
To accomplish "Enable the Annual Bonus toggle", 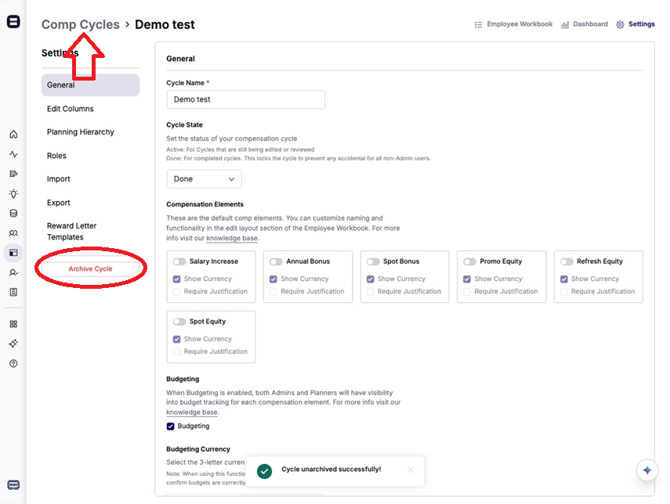I will click(276, 262).
